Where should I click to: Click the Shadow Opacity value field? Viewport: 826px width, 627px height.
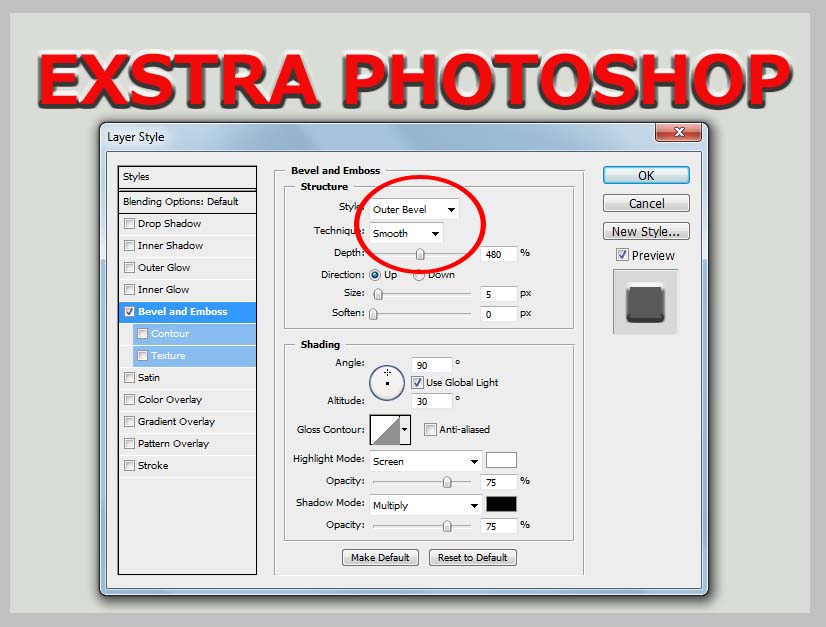[499, 526]
